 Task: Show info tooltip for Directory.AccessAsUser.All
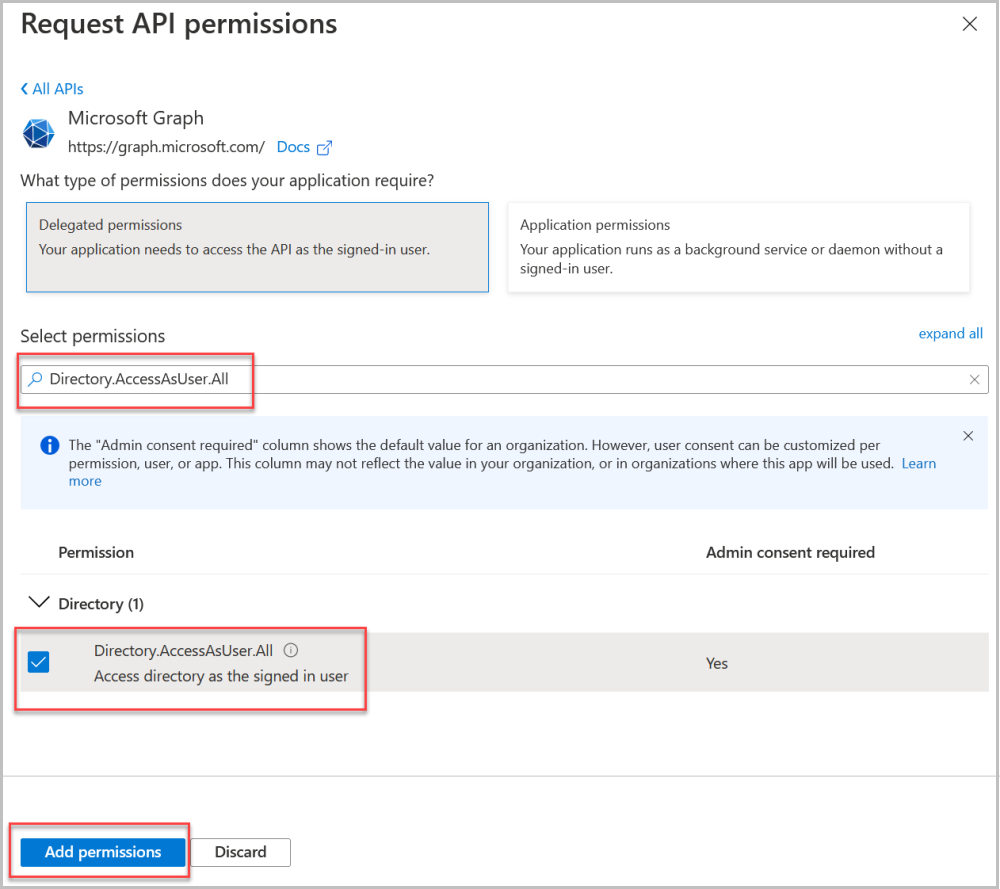[291, 650]
